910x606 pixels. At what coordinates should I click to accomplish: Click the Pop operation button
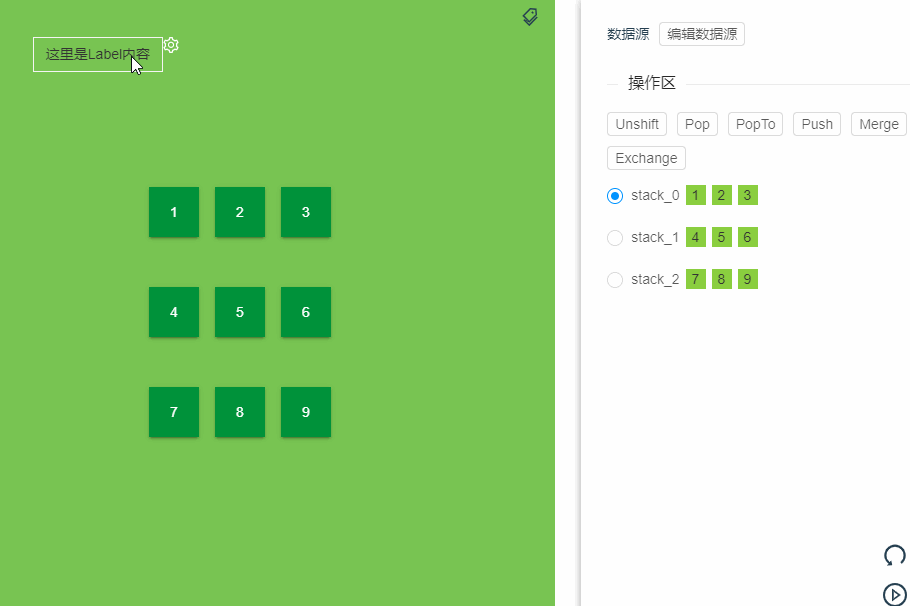point(697,124)
